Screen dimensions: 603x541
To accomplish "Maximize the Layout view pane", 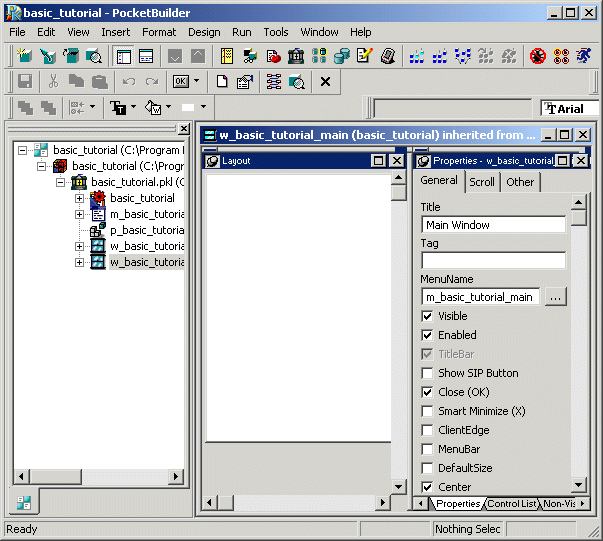I will coord(378,161).
